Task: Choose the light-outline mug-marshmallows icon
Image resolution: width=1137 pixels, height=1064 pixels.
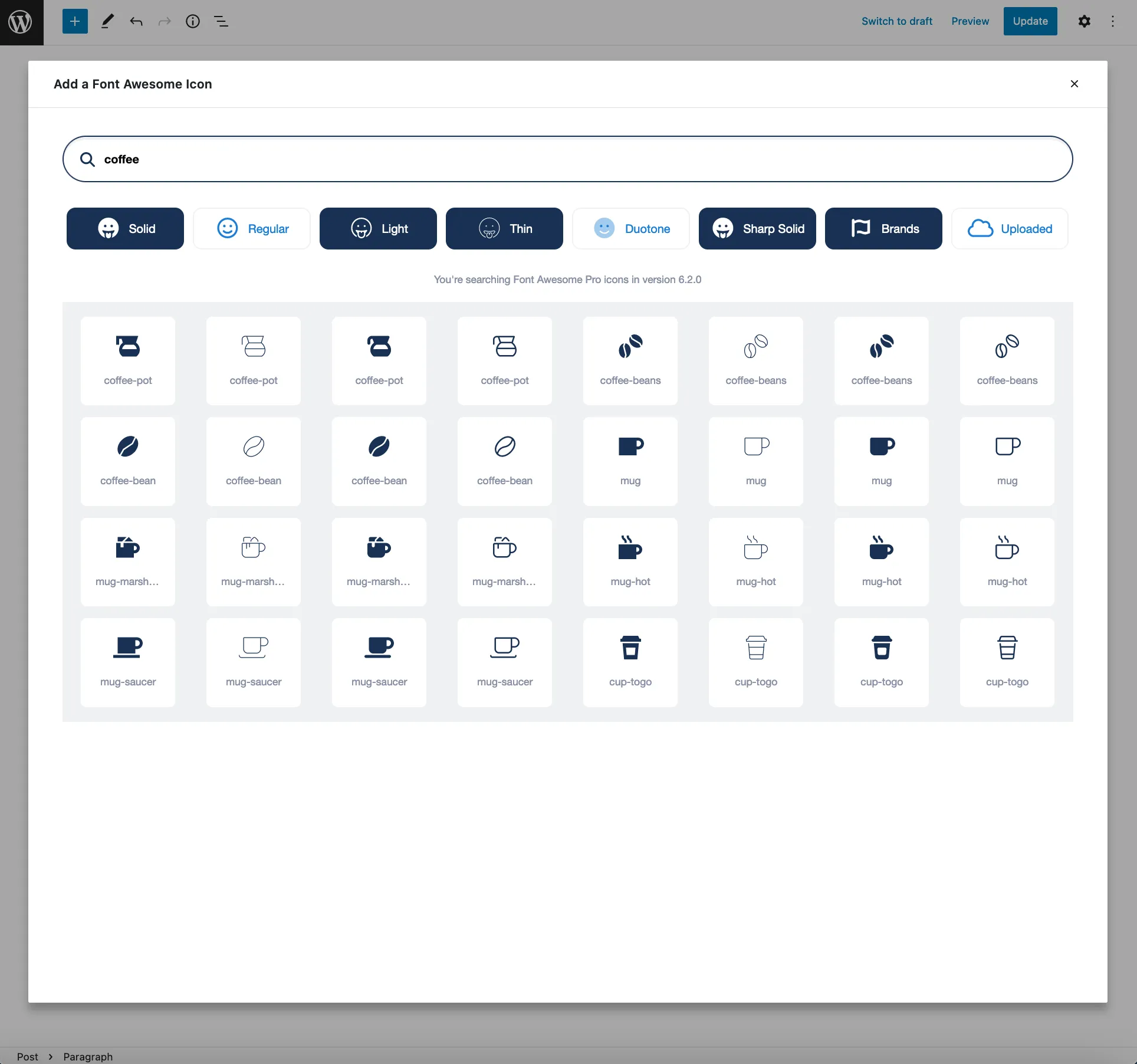Action: click(505, 562)
